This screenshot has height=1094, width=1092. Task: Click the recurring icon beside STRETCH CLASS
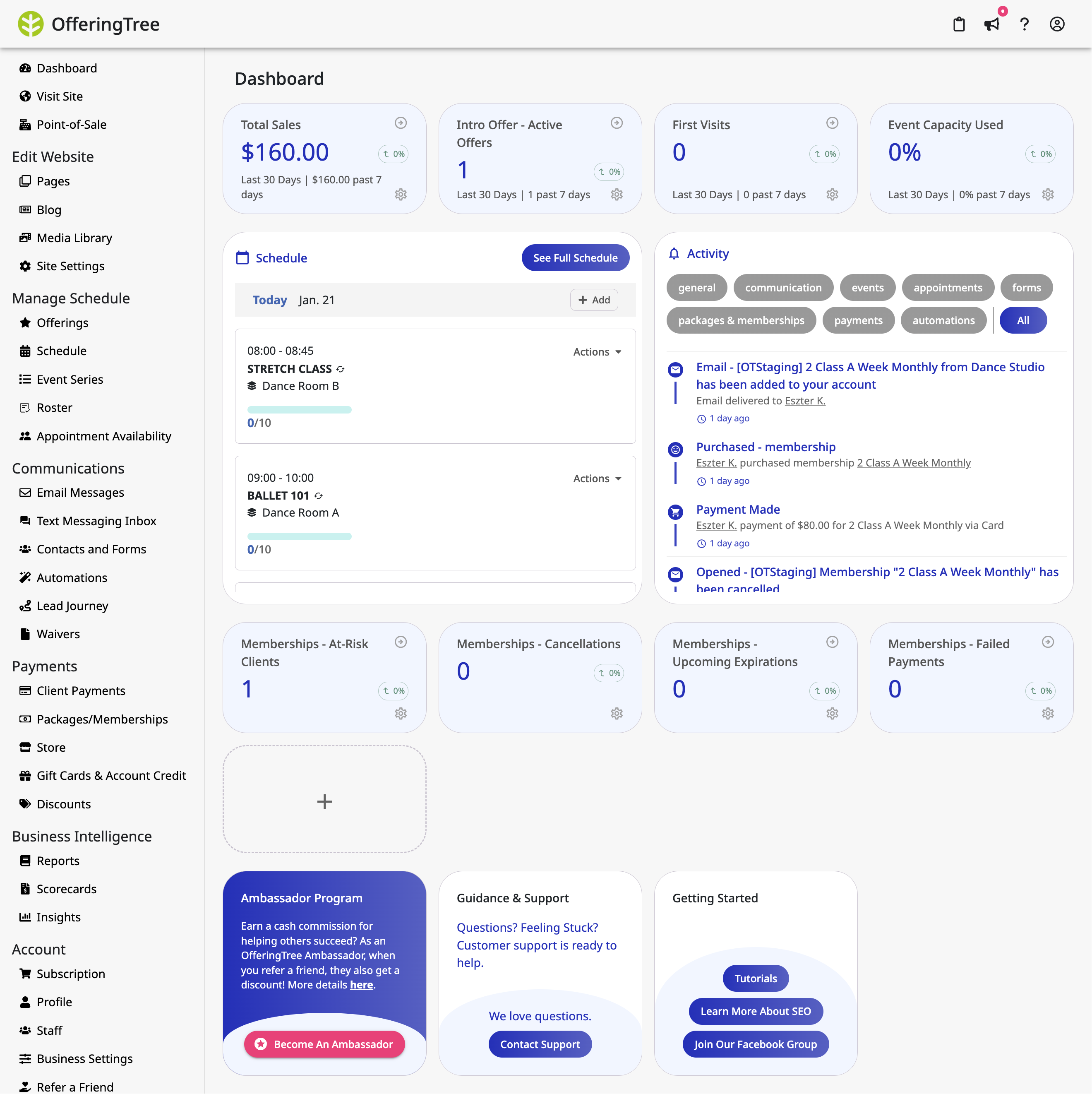[x=340, y=369]
